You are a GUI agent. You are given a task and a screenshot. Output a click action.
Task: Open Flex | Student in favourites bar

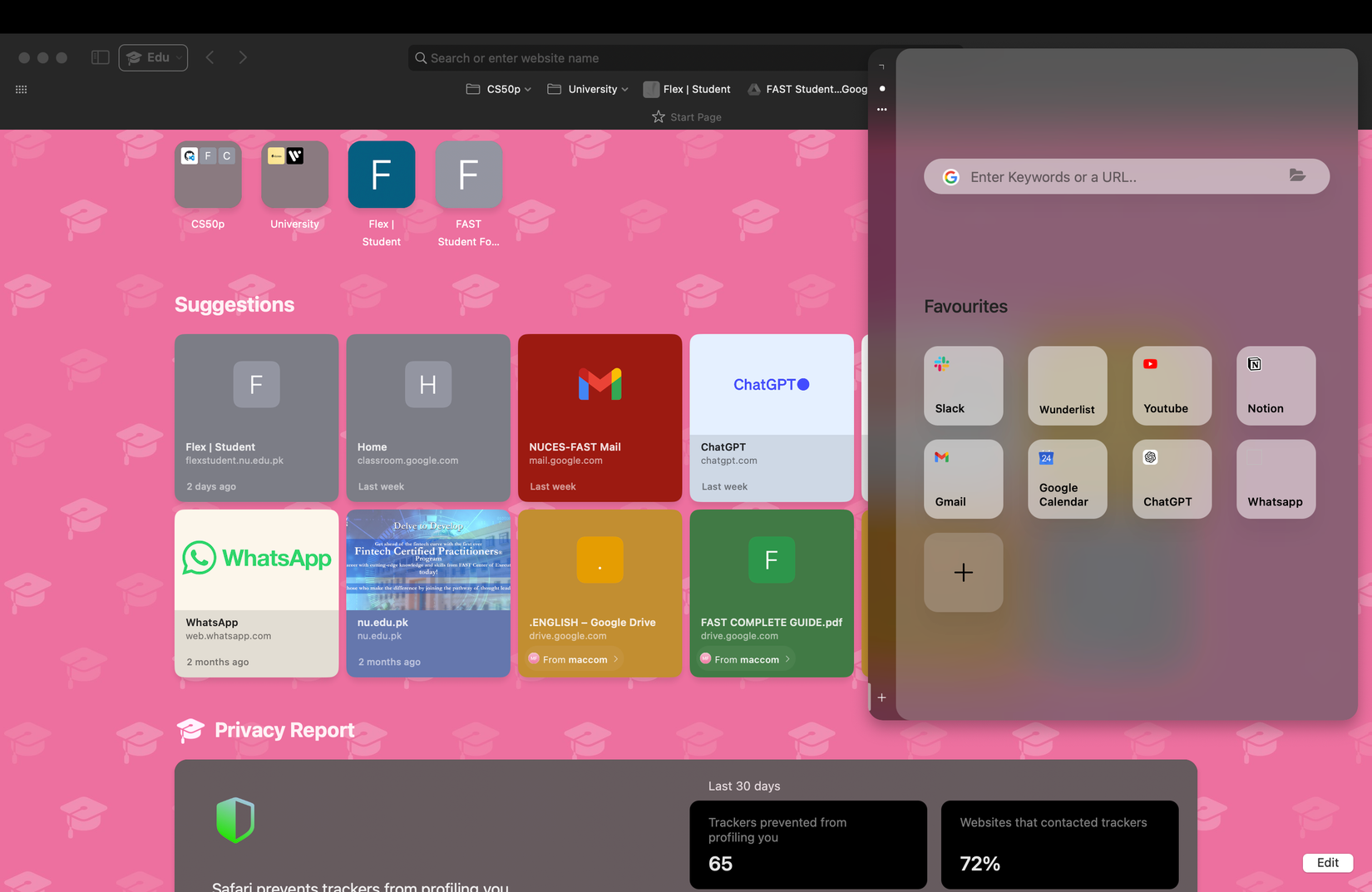687,89
